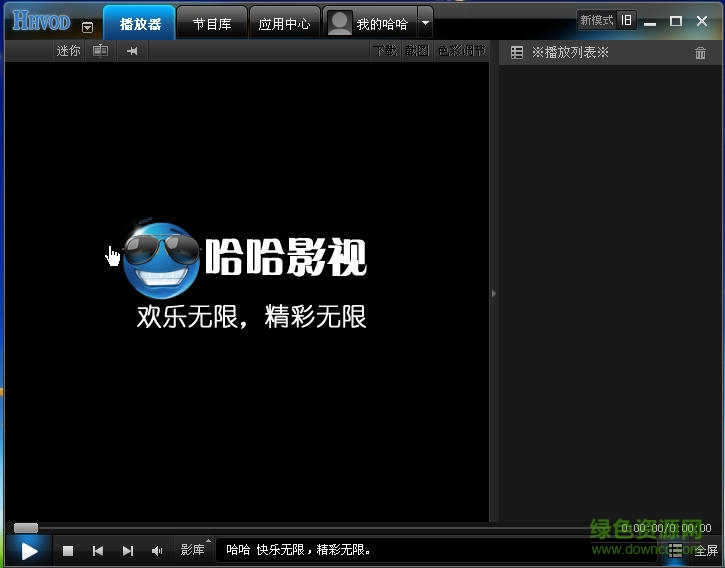The height and width of the screenshot is (568, 725).
Task: Switch to the 播放器 tab
Action: coord(140,23)
